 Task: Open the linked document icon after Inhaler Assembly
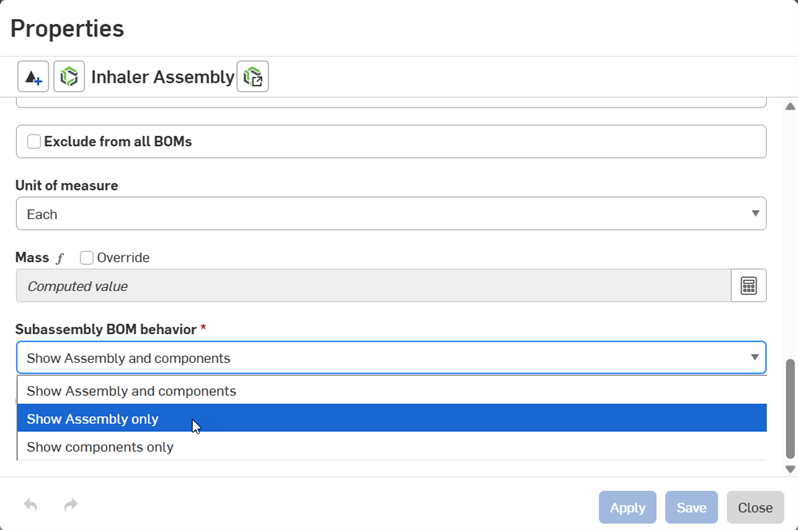pos(253,77)
